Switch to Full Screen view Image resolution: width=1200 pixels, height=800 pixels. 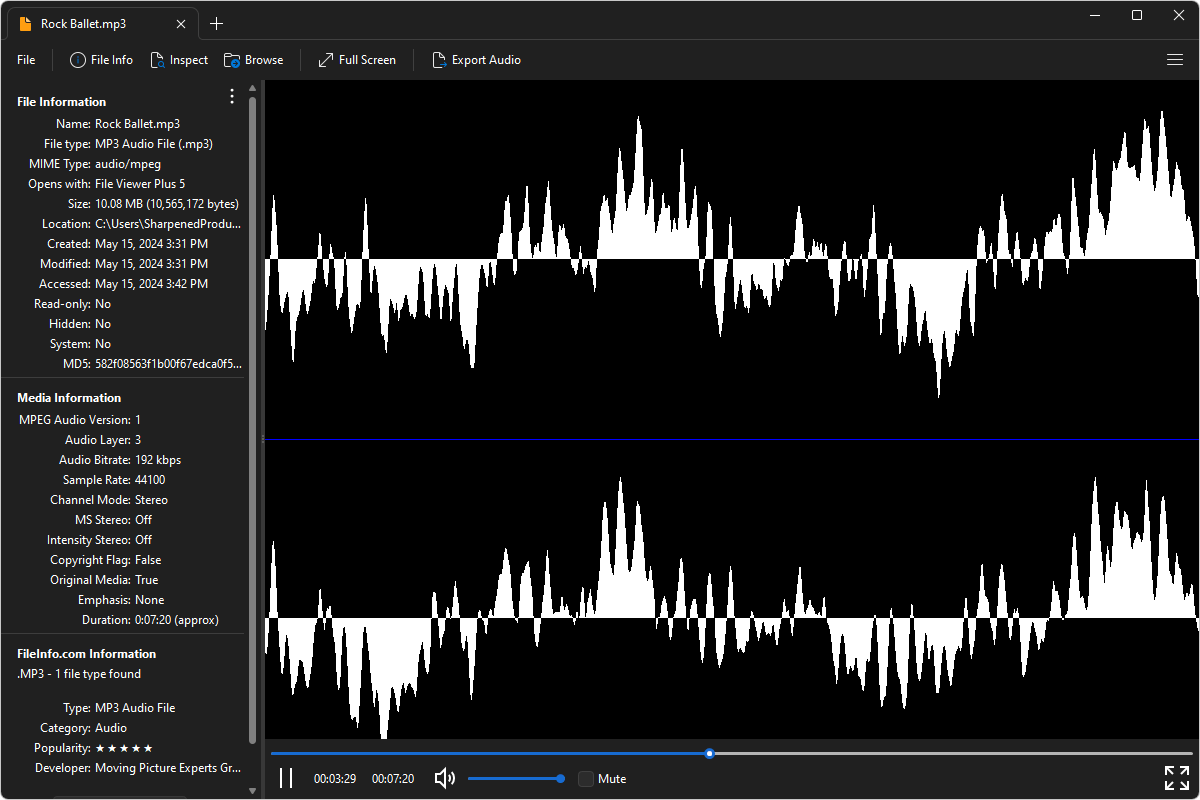[x=357, y=59]
